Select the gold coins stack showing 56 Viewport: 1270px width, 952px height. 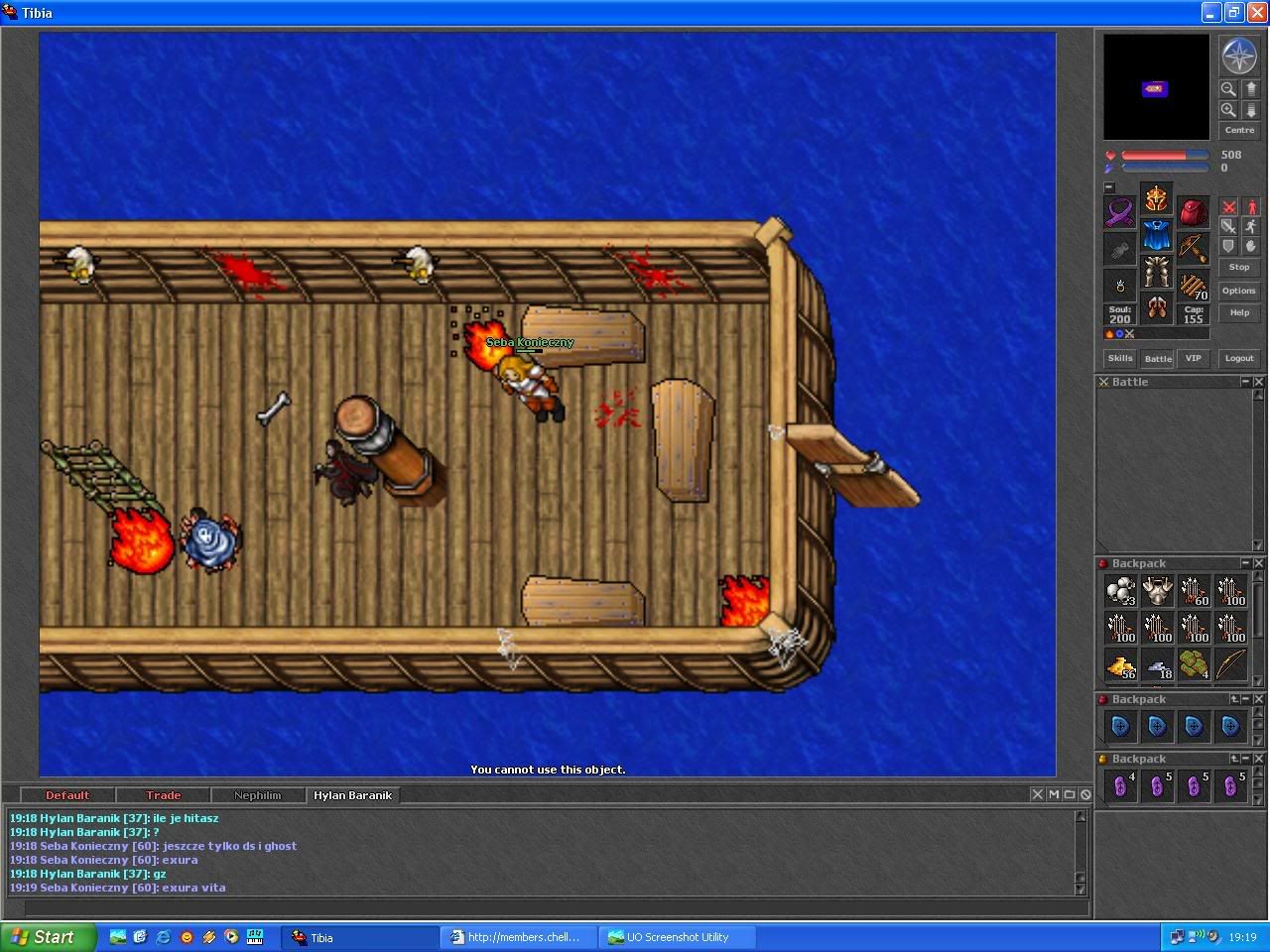[x=1120, y=664]
